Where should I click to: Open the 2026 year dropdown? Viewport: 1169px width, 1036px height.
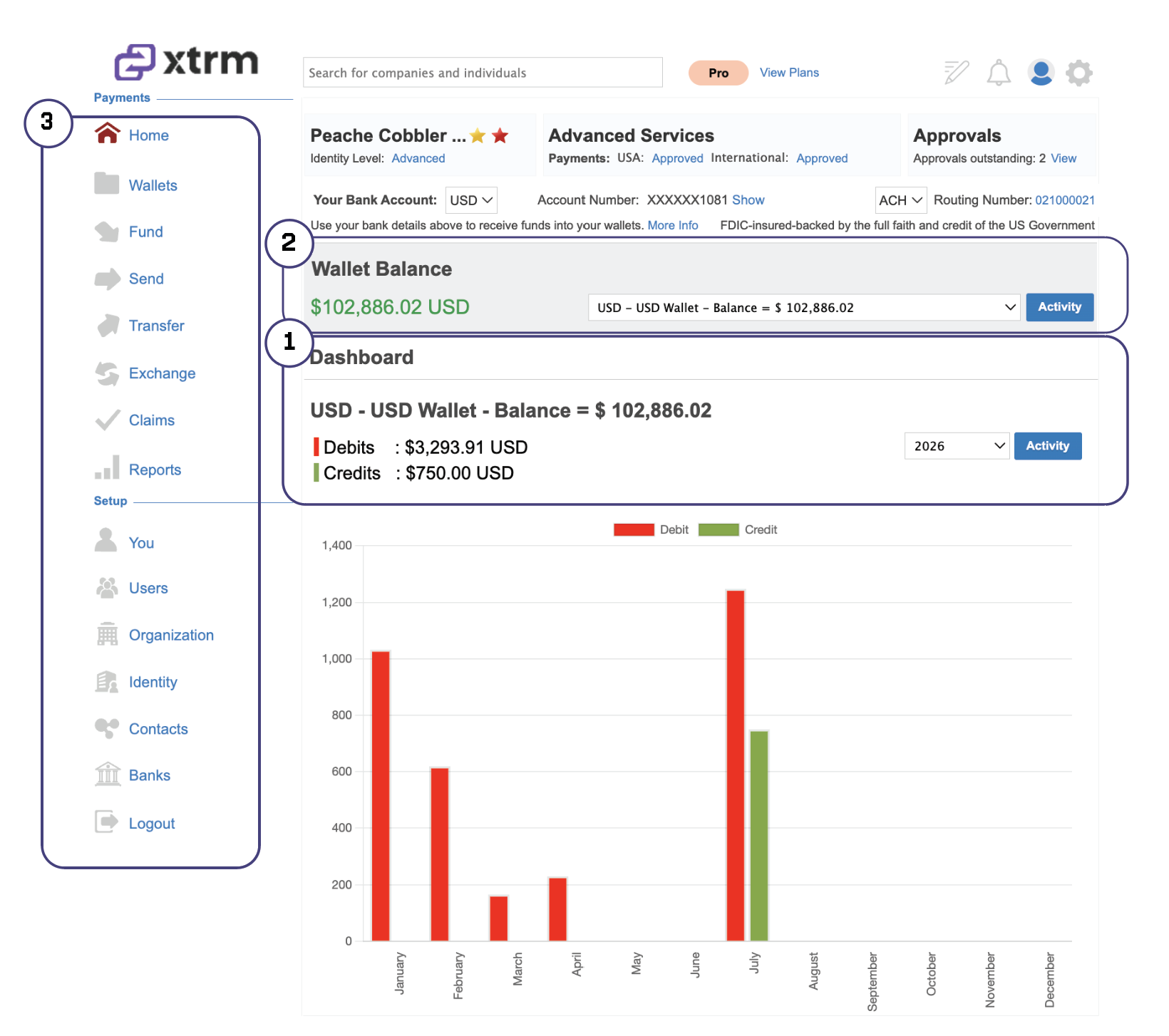957,446
